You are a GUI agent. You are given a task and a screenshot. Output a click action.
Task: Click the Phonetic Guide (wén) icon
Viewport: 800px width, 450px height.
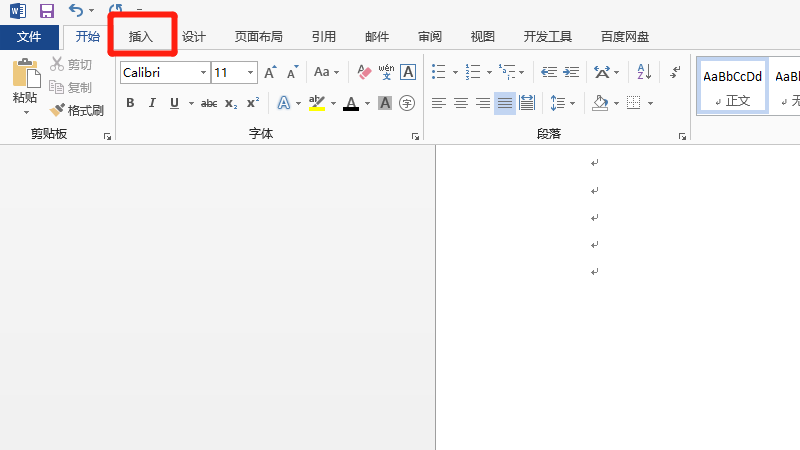(x=386, y=73)
